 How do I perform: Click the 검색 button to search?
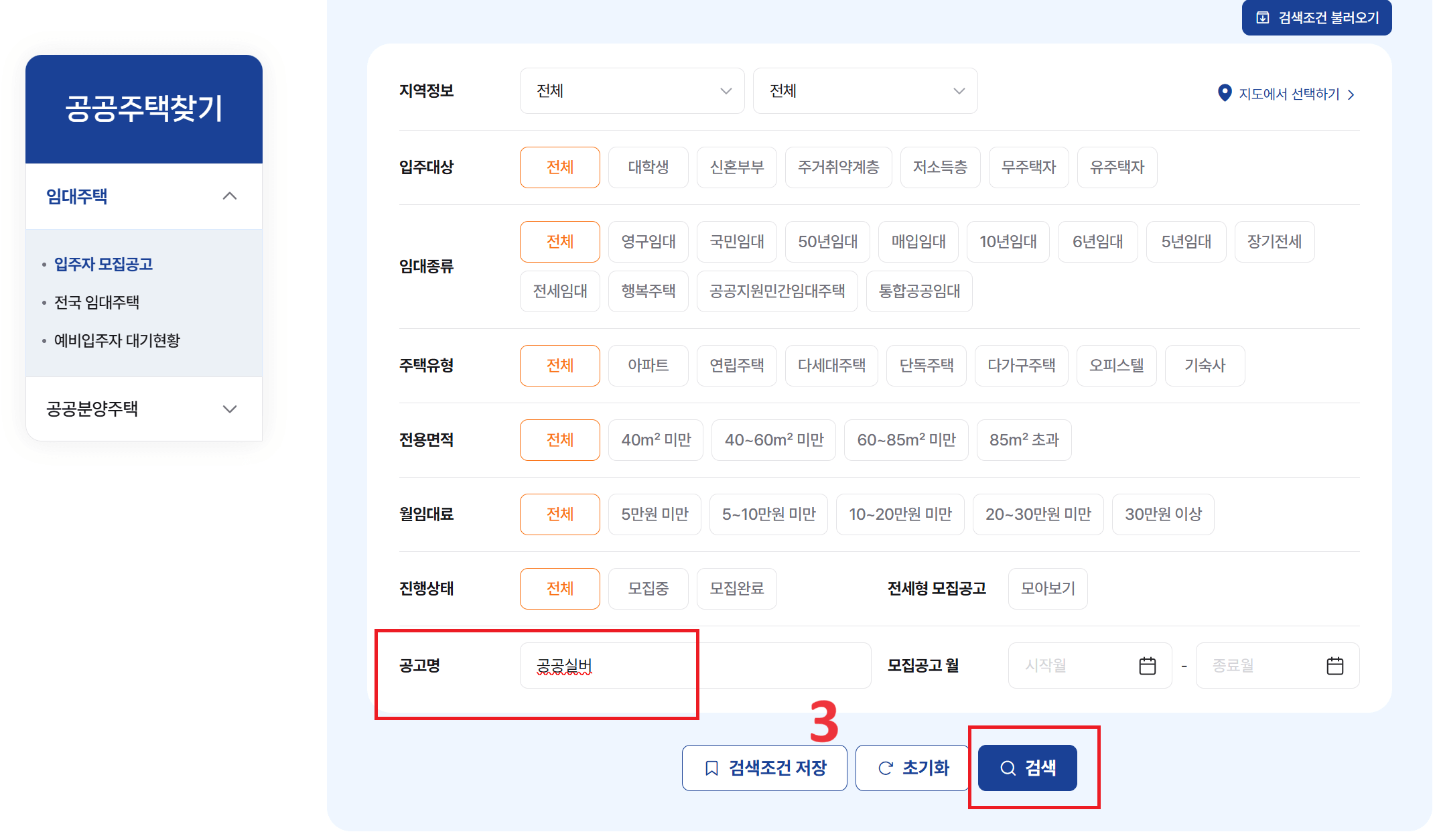(x=1027, y=768)
